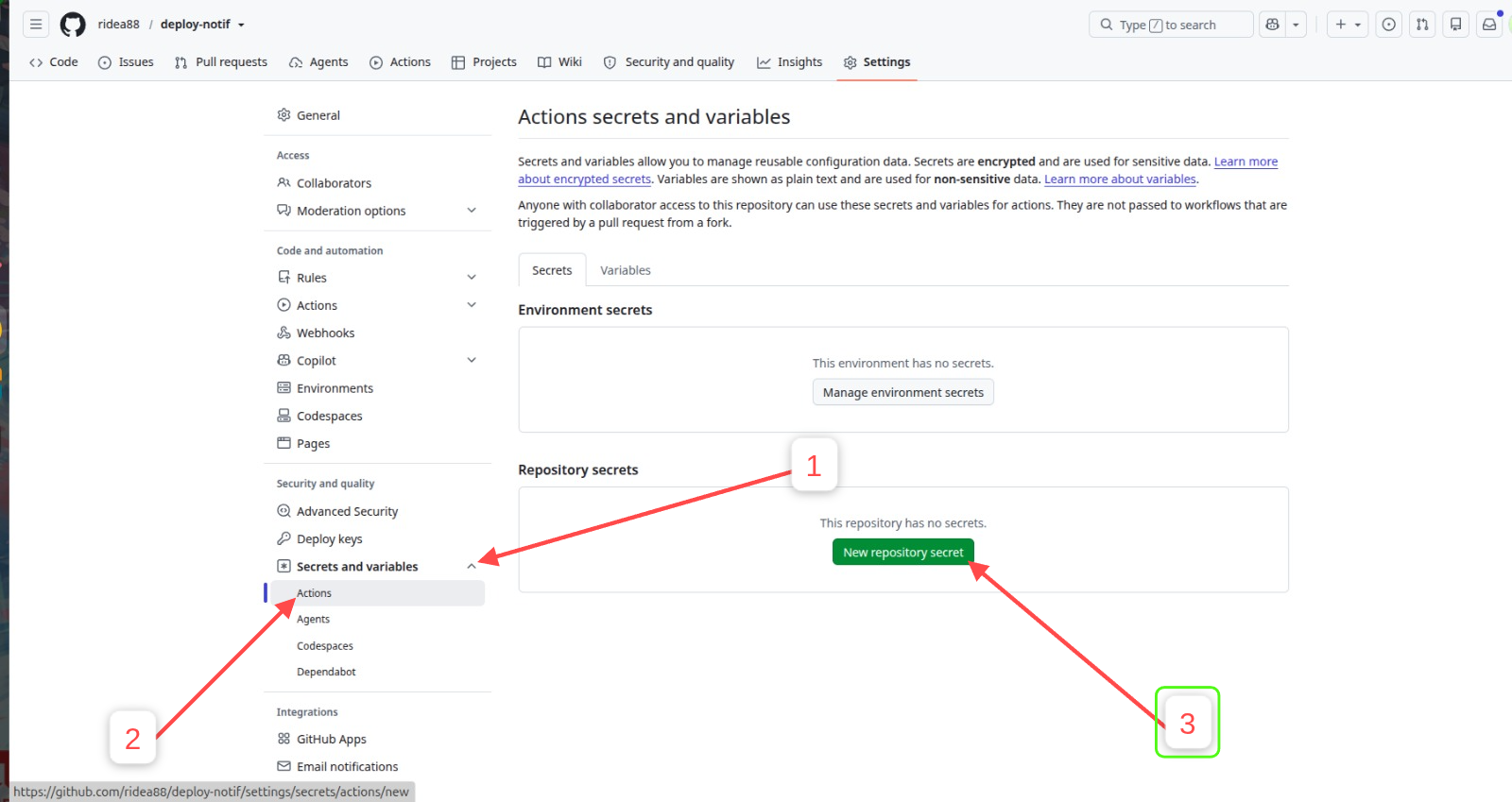The image size is (1512, 802).
Task: Follow Learn more about variables link
Action: pyautogui.click(x=1120, y=179)
